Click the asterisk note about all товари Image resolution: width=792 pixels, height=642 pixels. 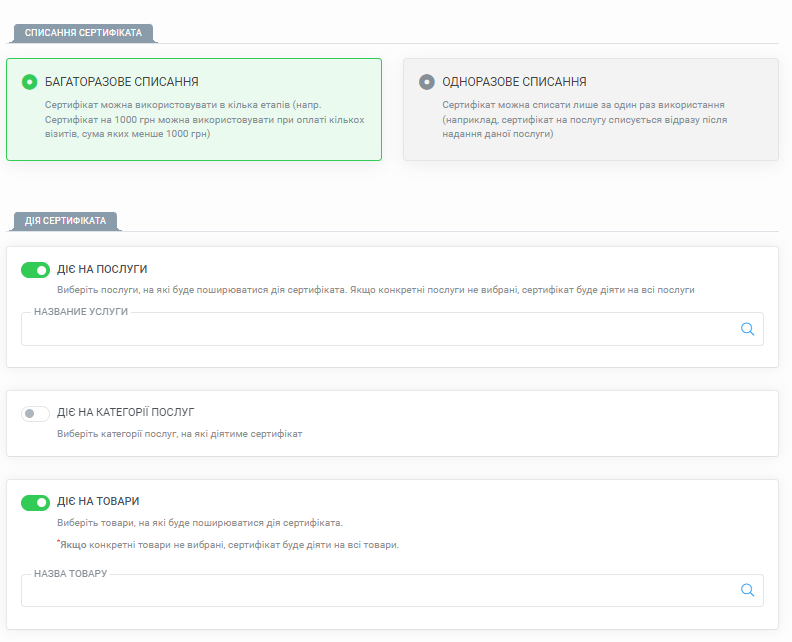(228, 545)
